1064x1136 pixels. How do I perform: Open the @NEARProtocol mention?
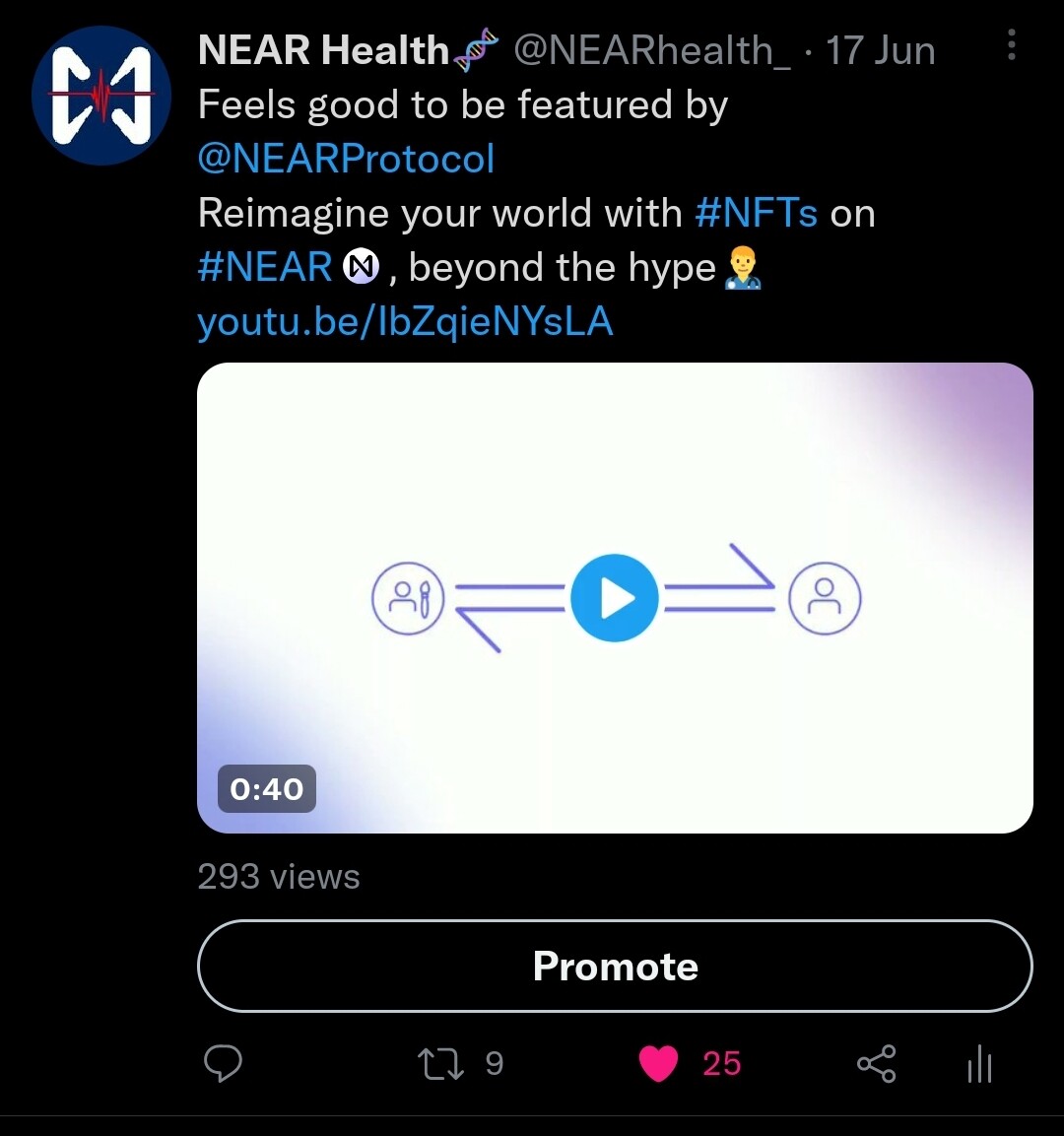(346, 159)
